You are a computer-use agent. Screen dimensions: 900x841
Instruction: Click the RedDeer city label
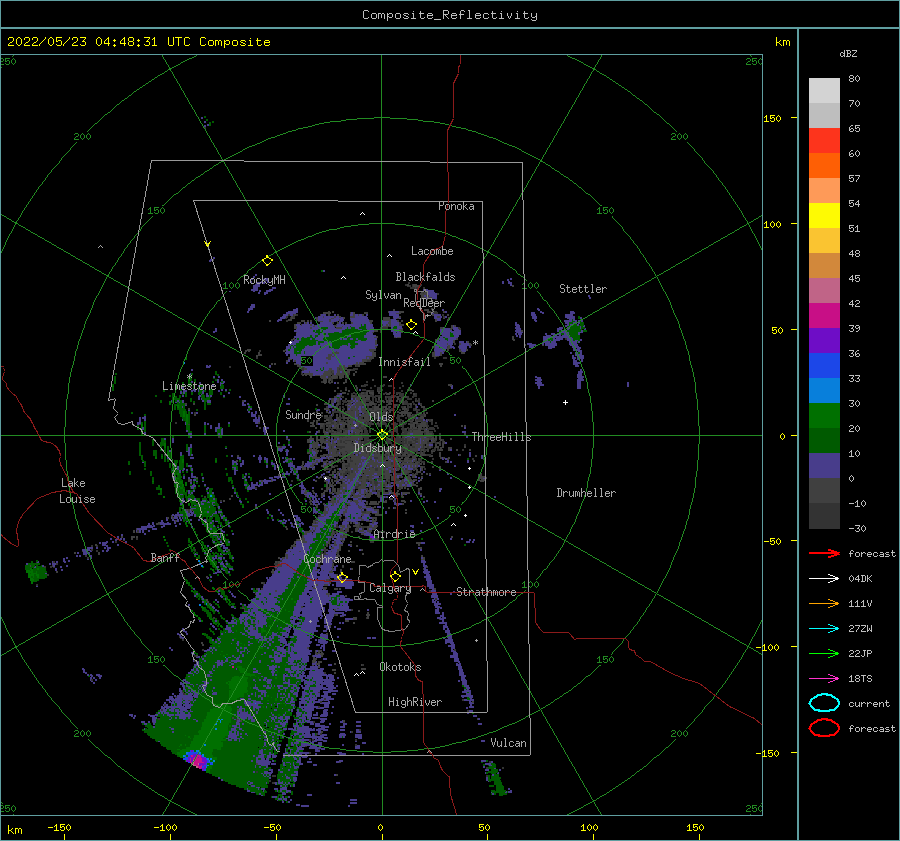pyautogui.click(x=424, y=303)
